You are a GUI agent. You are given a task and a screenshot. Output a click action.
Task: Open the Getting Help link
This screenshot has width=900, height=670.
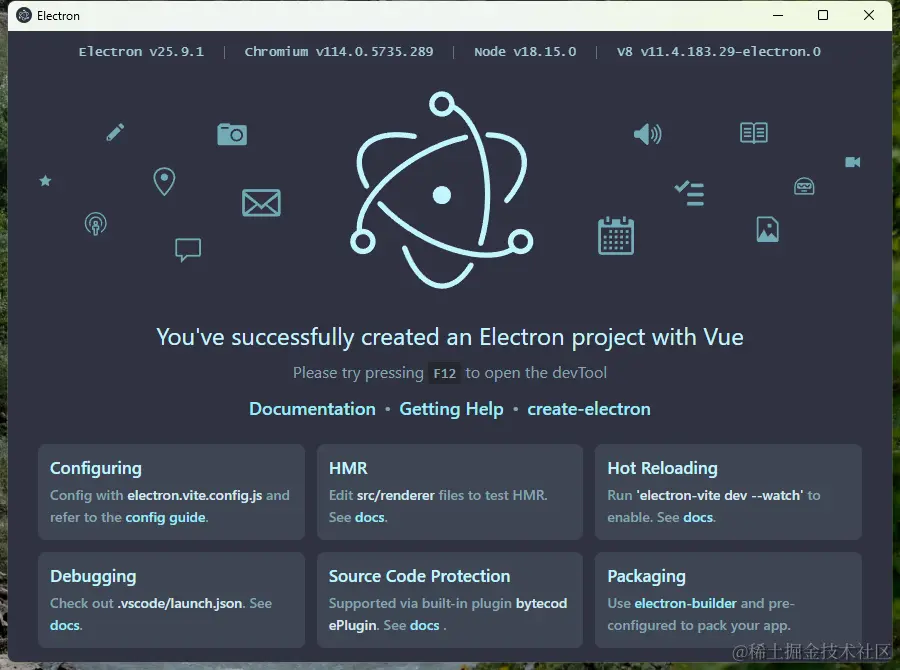(451, 409)
